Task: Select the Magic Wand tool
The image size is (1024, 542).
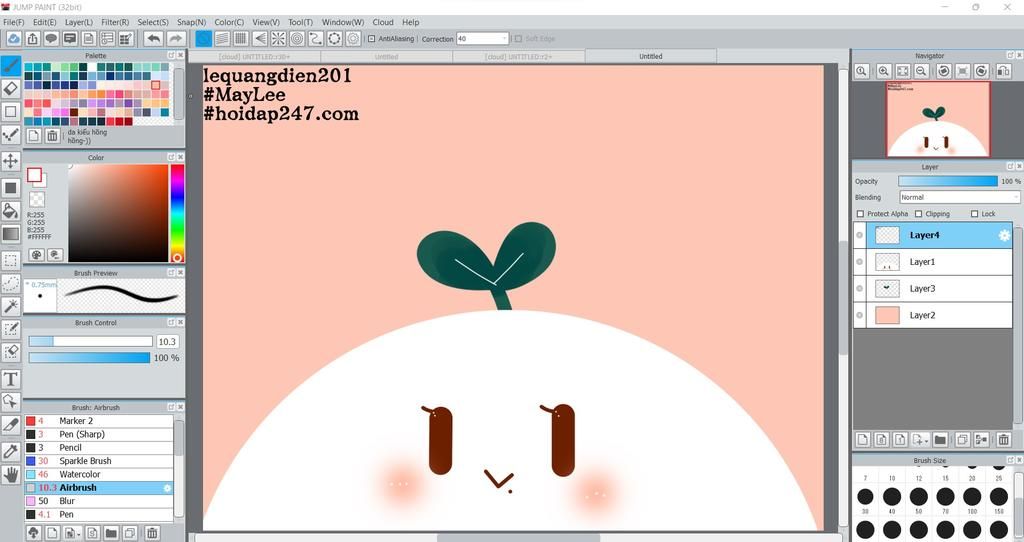Action: click(10, 306)
